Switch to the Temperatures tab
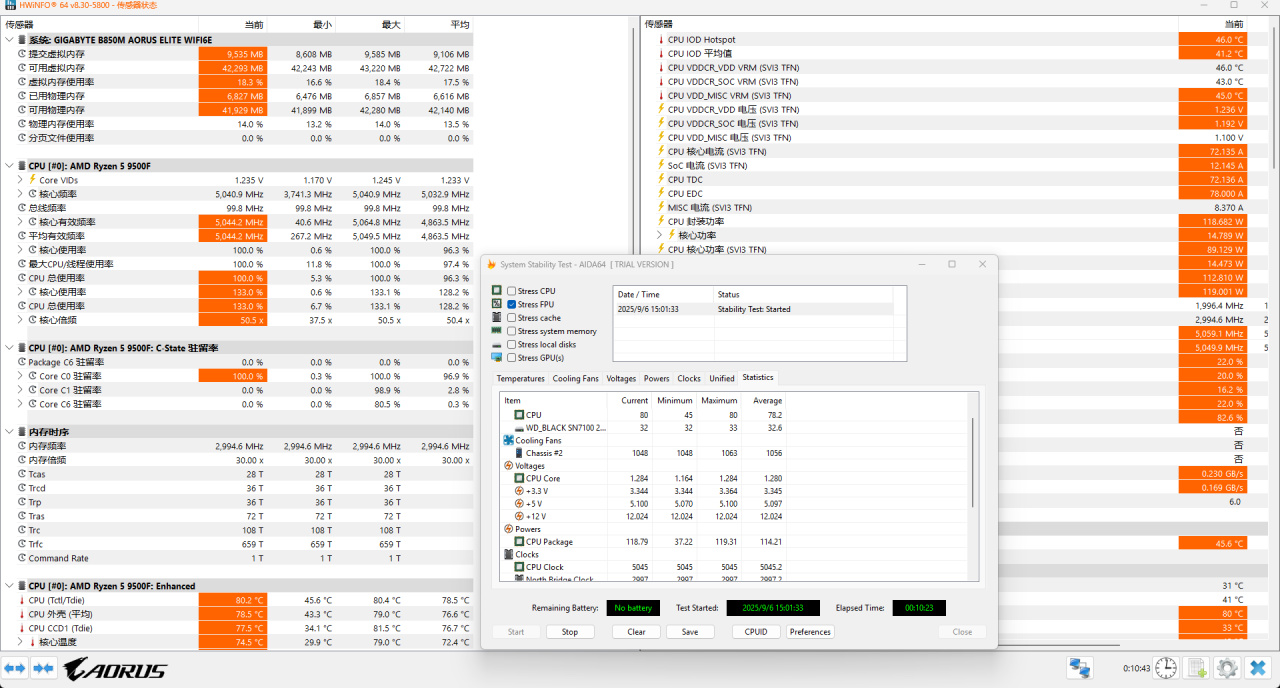This screenshot has width=1280, height=688. [521, 378]
